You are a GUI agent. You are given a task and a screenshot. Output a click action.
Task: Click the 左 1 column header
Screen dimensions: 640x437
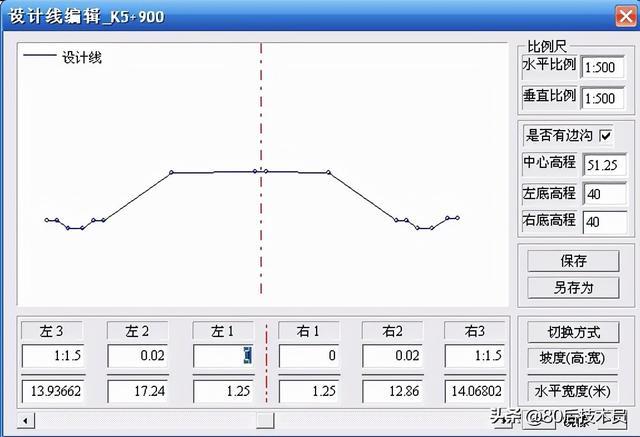point(223,331)
